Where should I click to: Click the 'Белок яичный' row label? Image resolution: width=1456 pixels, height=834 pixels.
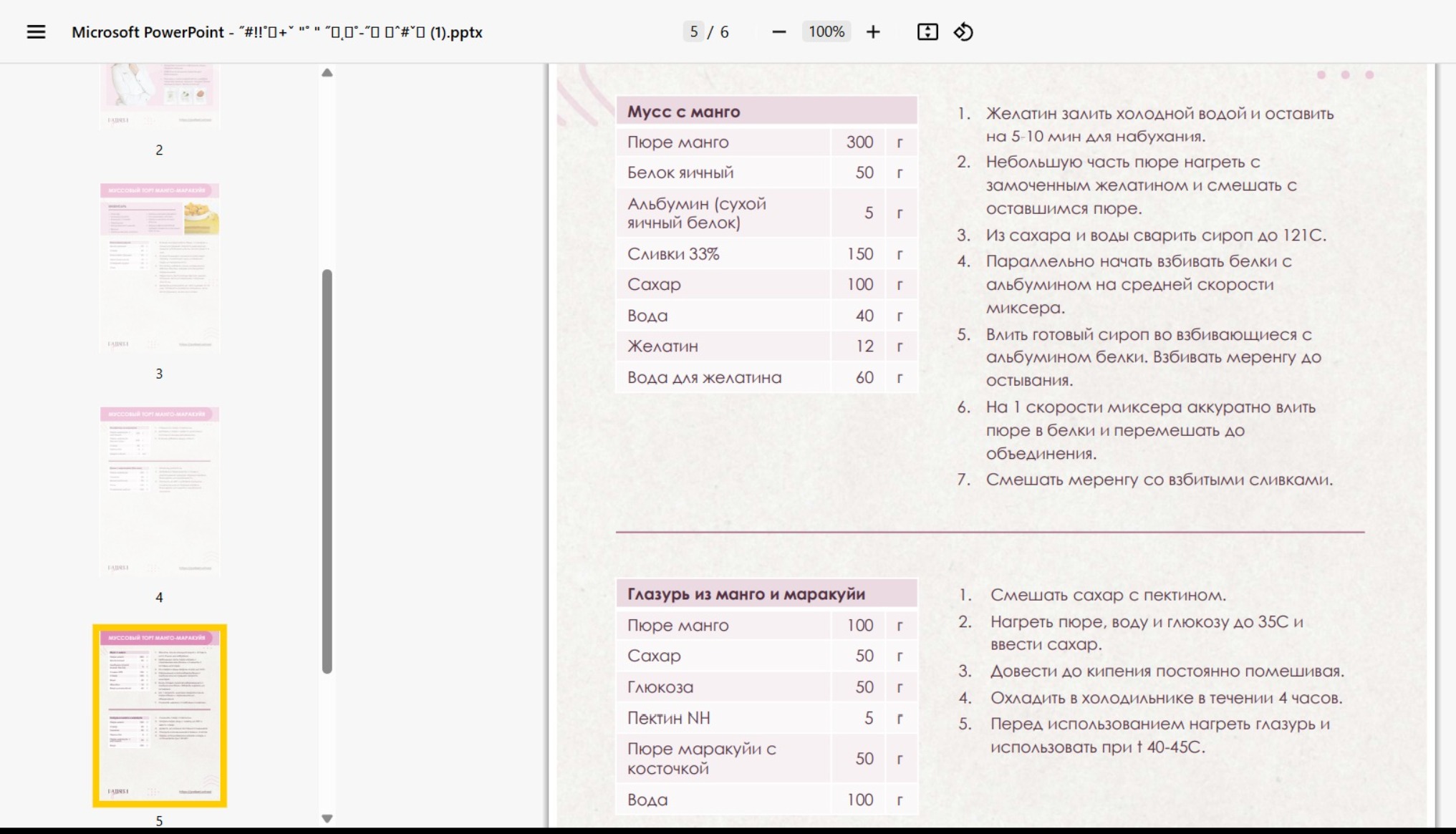[680, 173]
